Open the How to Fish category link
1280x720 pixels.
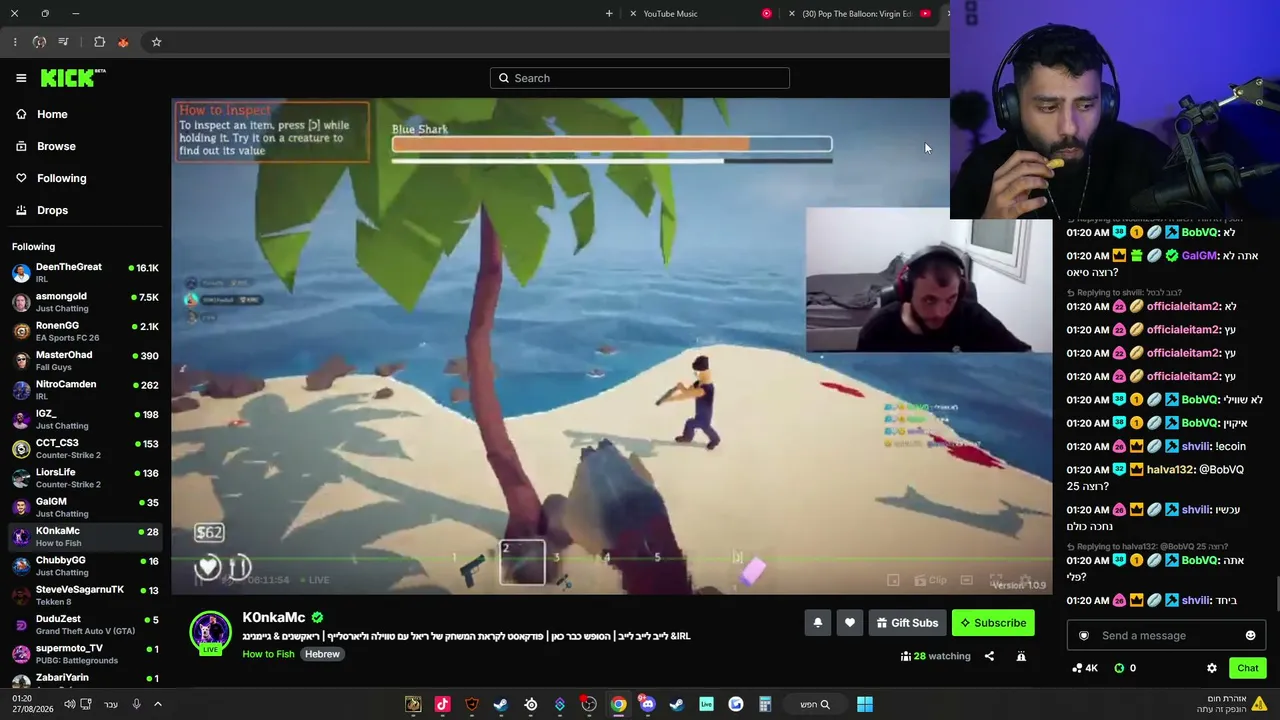coord(268,654)
